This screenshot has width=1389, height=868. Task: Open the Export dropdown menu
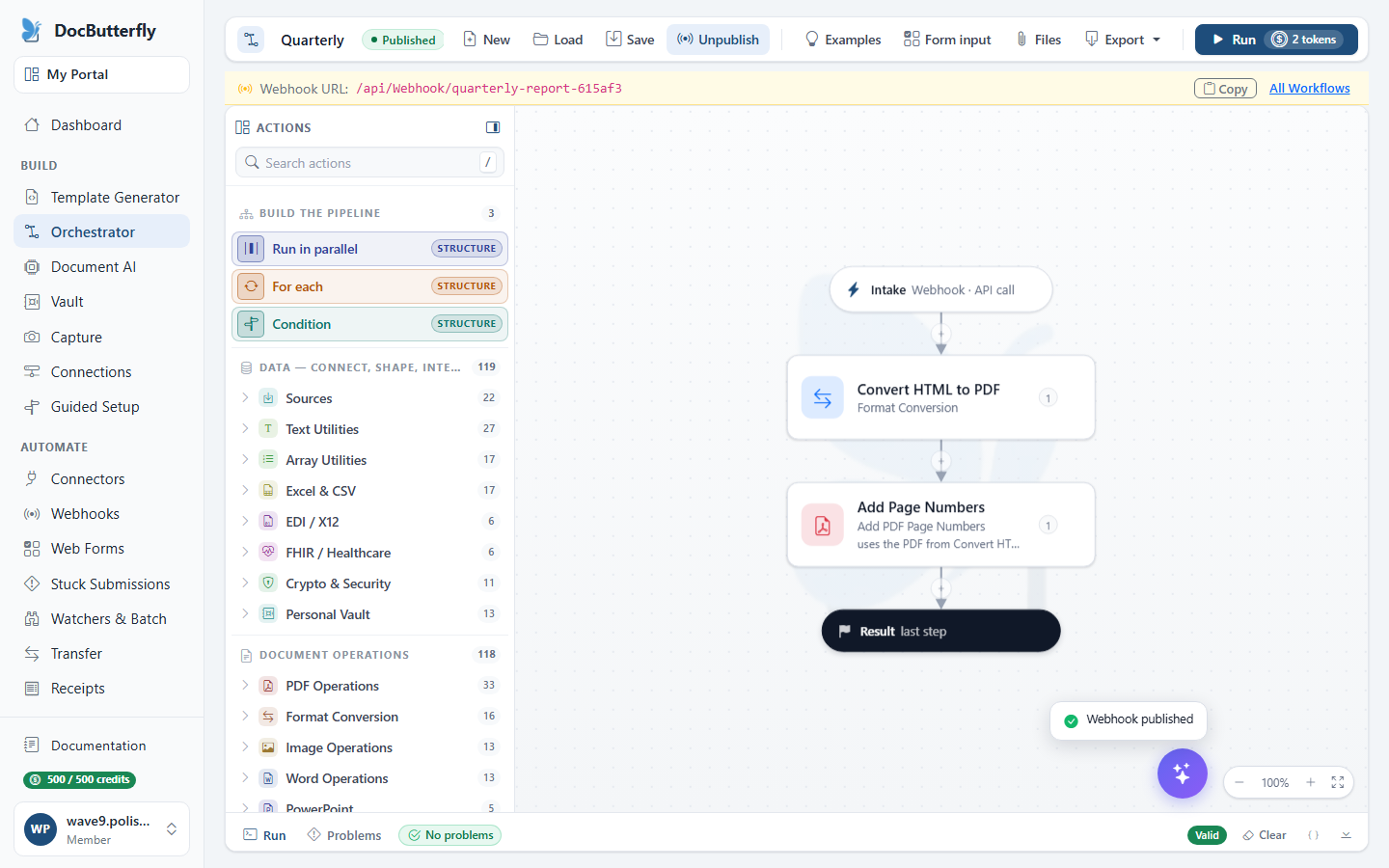(x=1123, y=40)
